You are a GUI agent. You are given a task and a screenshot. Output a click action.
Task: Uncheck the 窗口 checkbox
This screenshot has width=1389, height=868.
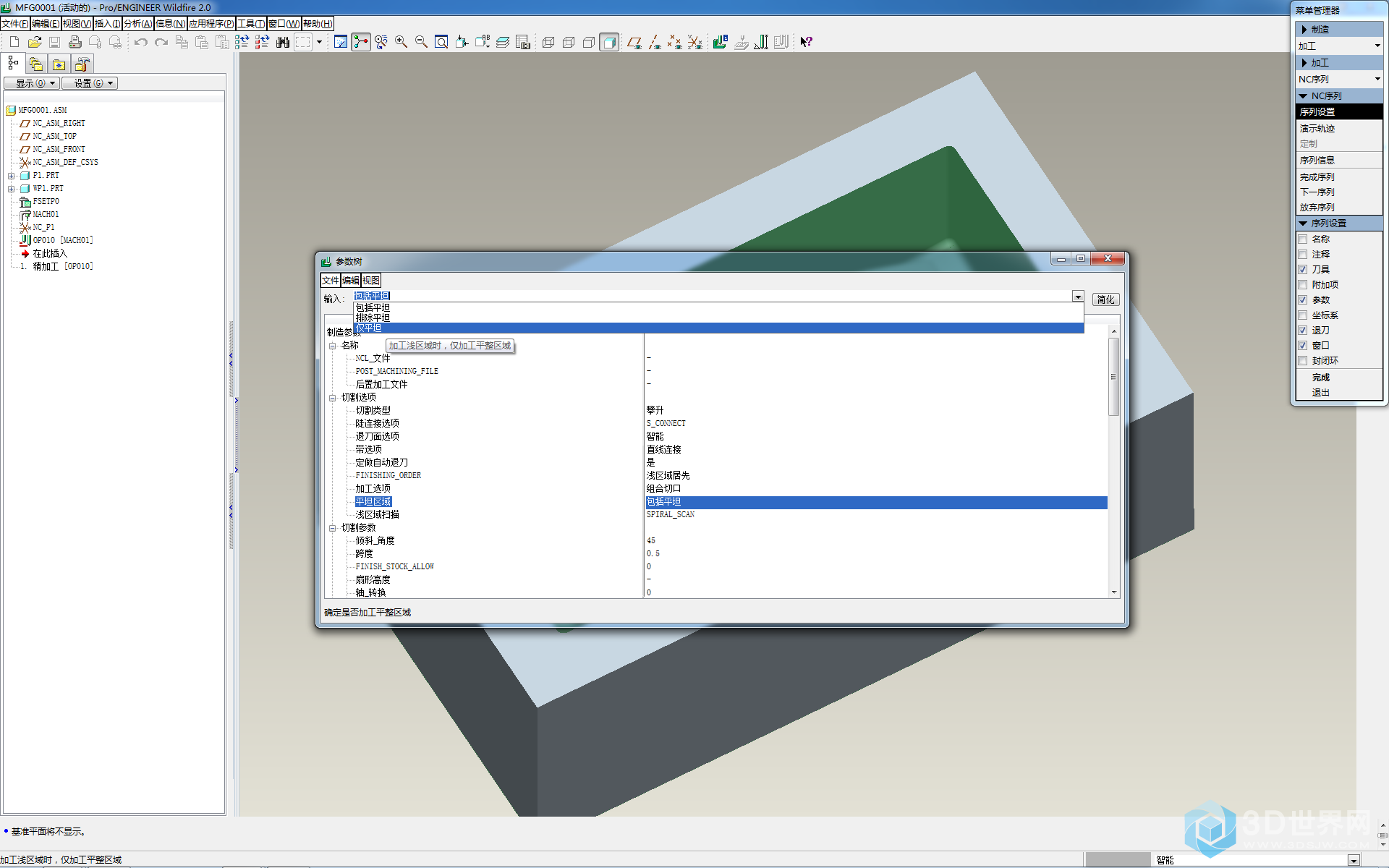pyautogui.click(x=1303, y=346)
